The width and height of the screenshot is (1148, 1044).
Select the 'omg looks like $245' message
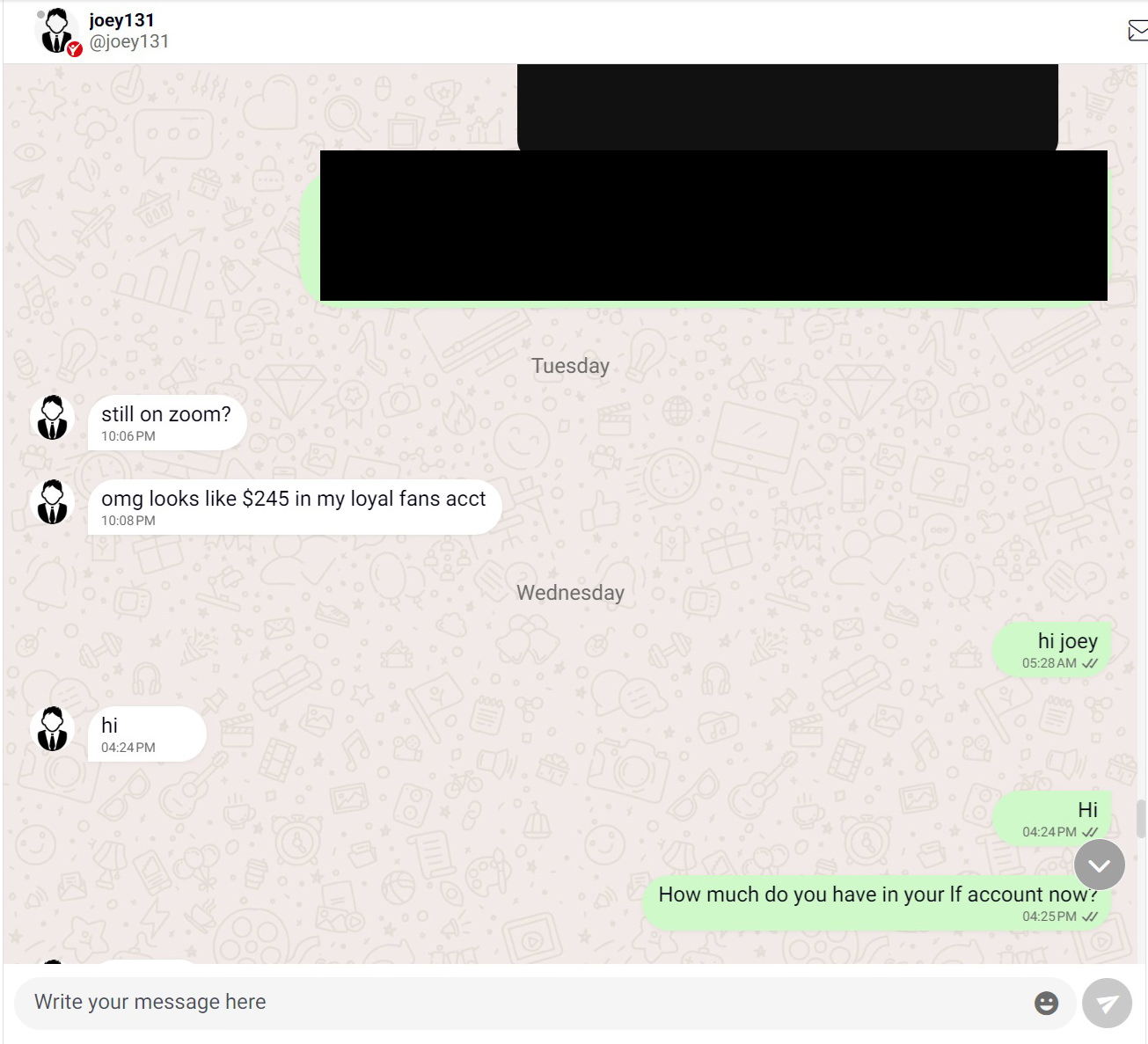(295, 507)
